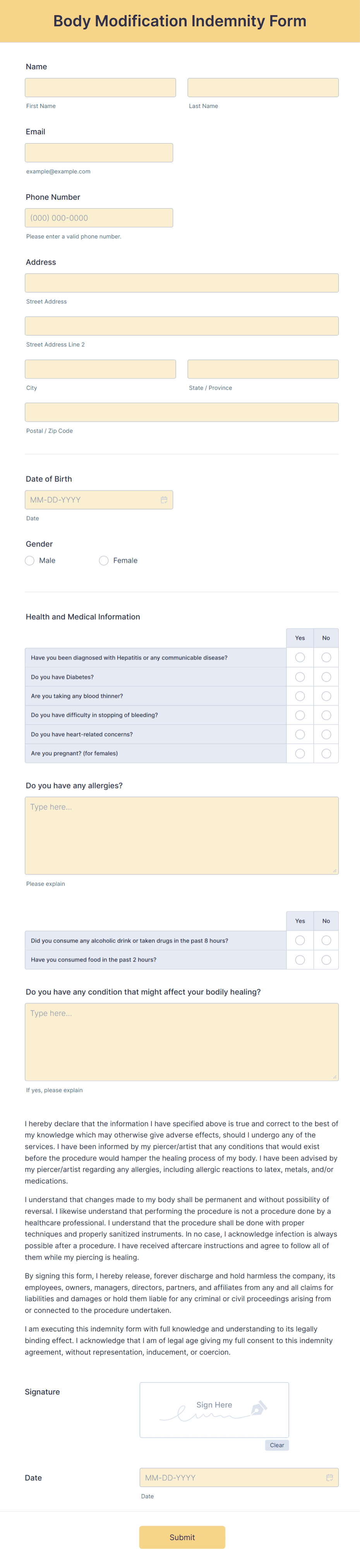Click the Phone Number field
The image size is (360, 1568).
coord(98,217)
